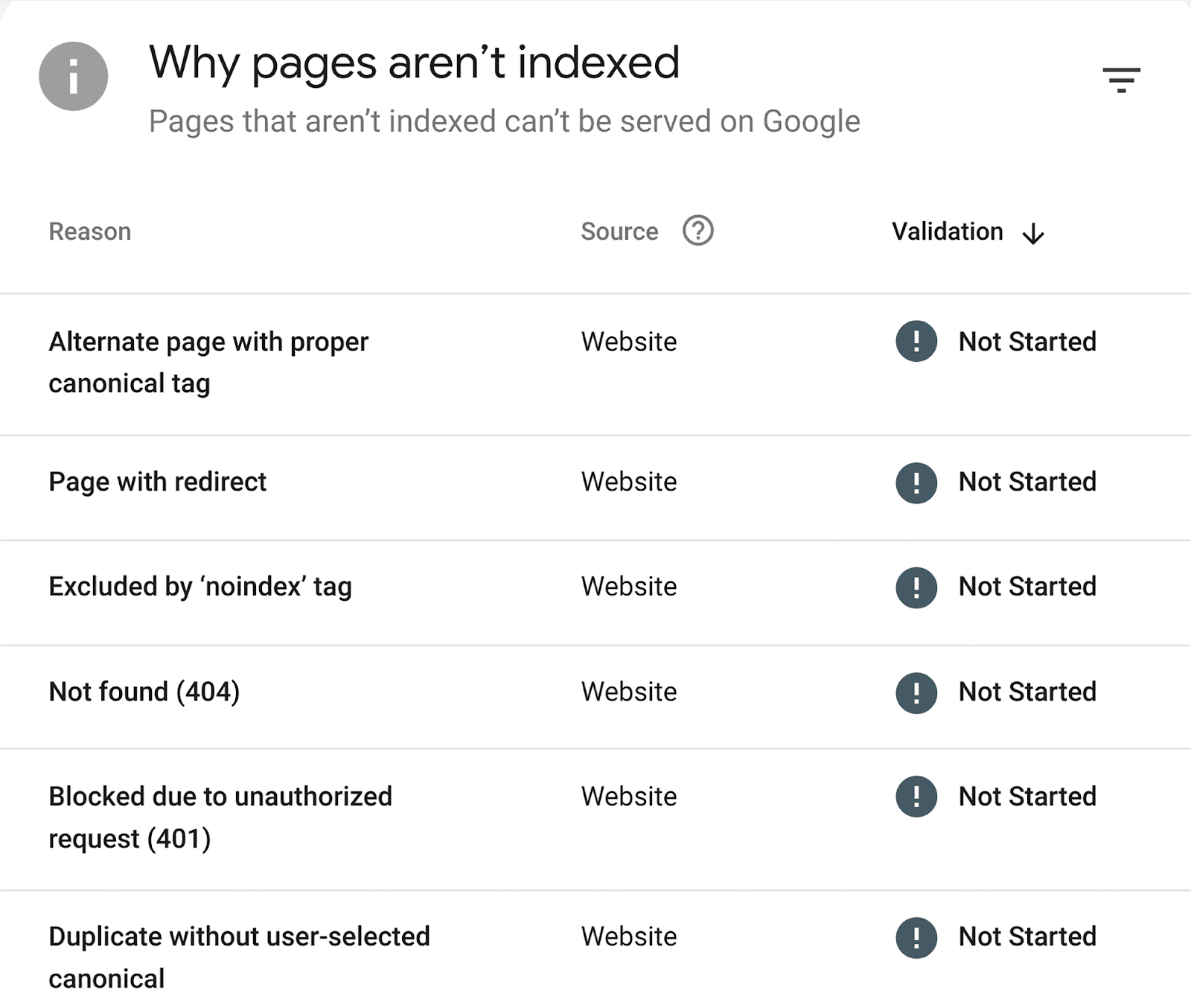Click Not Started status for Not found (404)
Image resolution: width=1191 pixels, height=1008 pixels.
(x=1028, y=692)
